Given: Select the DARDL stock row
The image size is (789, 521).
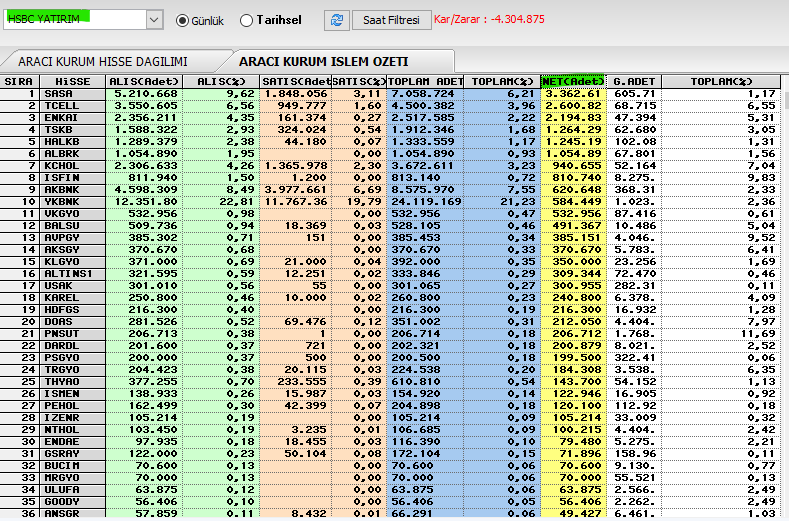Looking at the screenshot, I should pyautogui.click(x=390, y=346).
